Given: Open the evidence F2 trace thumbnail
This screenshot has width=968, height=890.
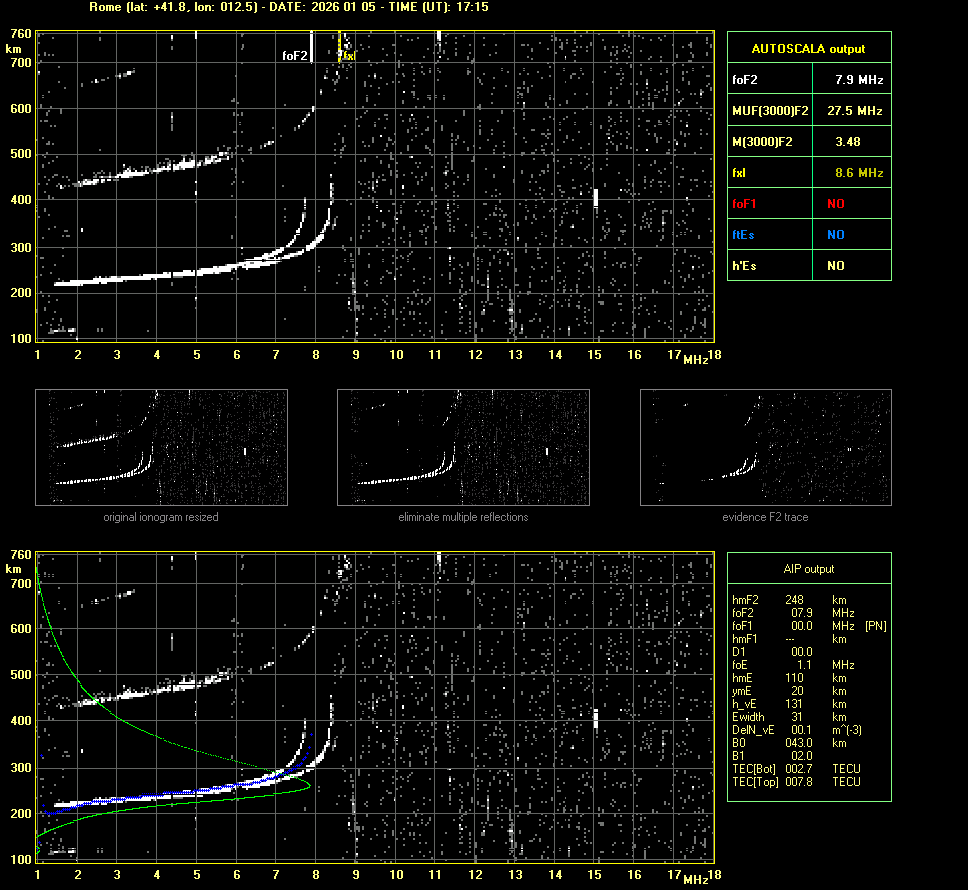Looking at the screenshot, I should [x=765, y=447].
